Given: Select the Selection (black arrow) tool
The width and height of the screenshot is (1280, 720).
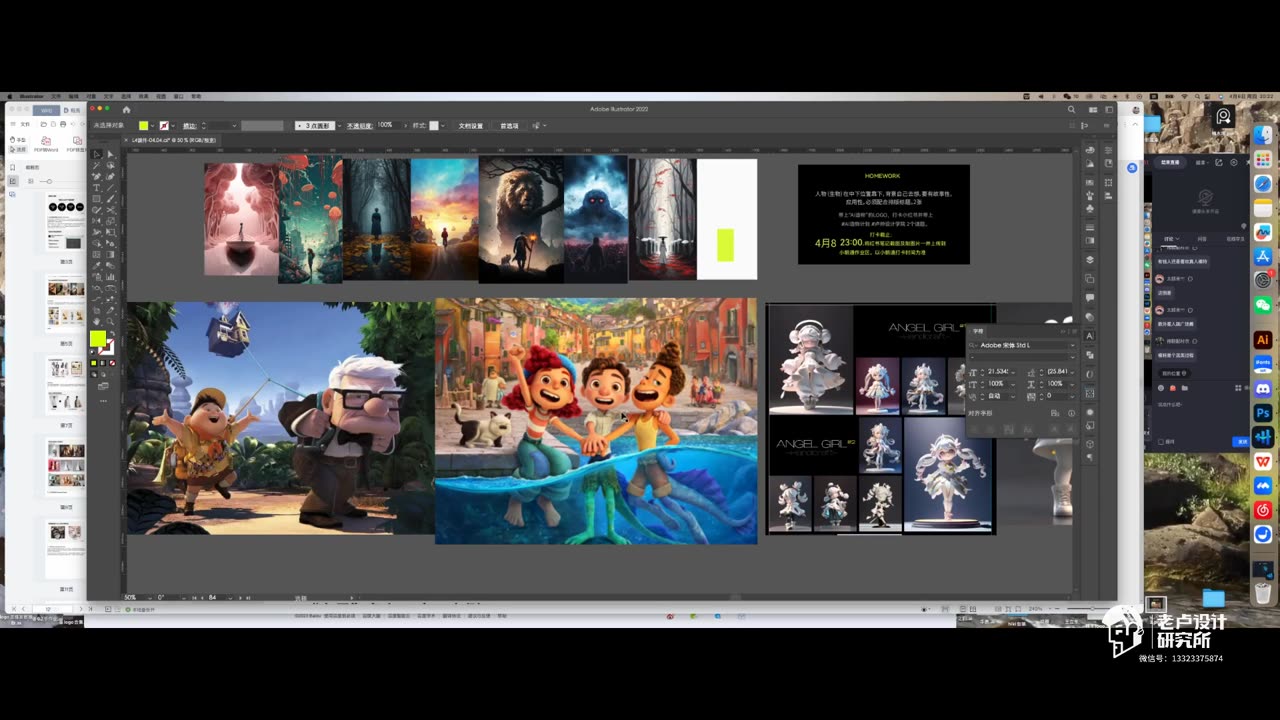Looking at the screenshot, I should point(97,154).
